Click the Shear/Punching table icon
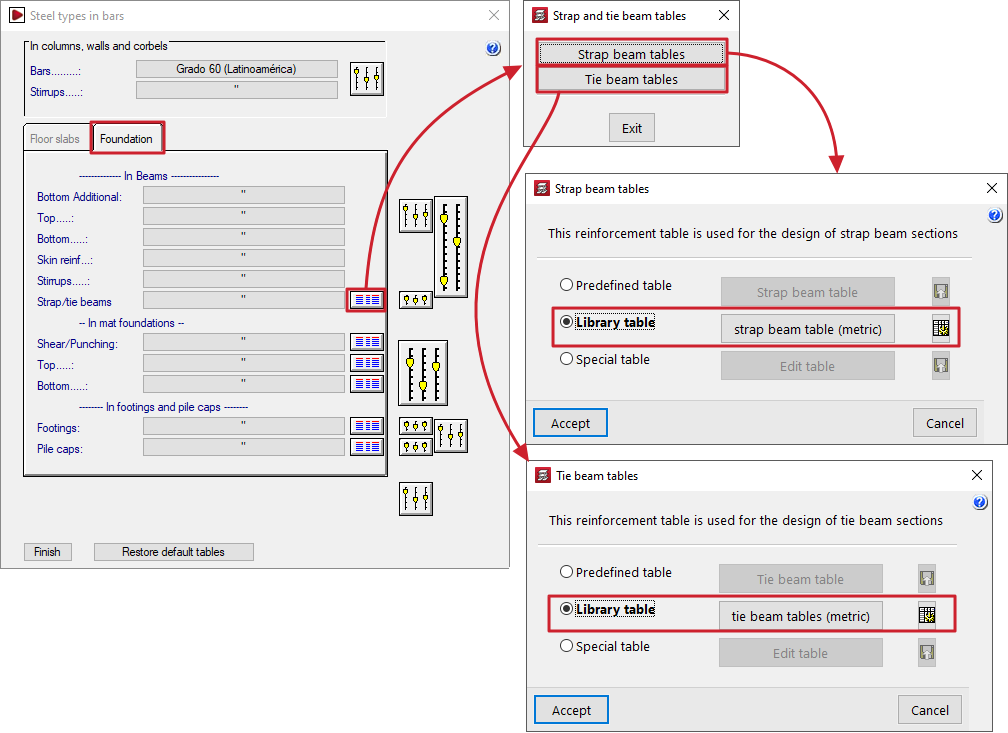 367,342
